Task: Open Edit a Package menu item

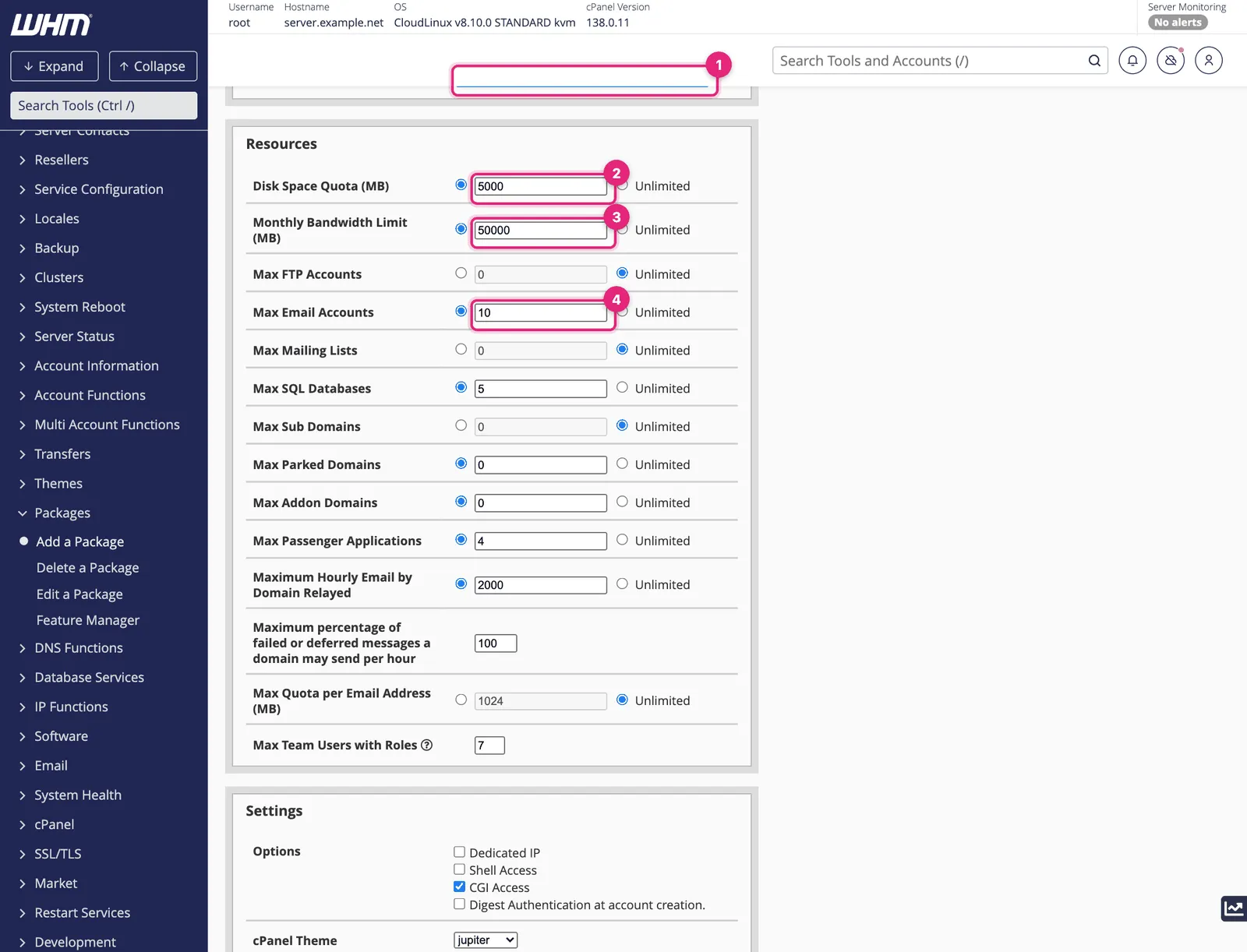Action: click(79, 594)
